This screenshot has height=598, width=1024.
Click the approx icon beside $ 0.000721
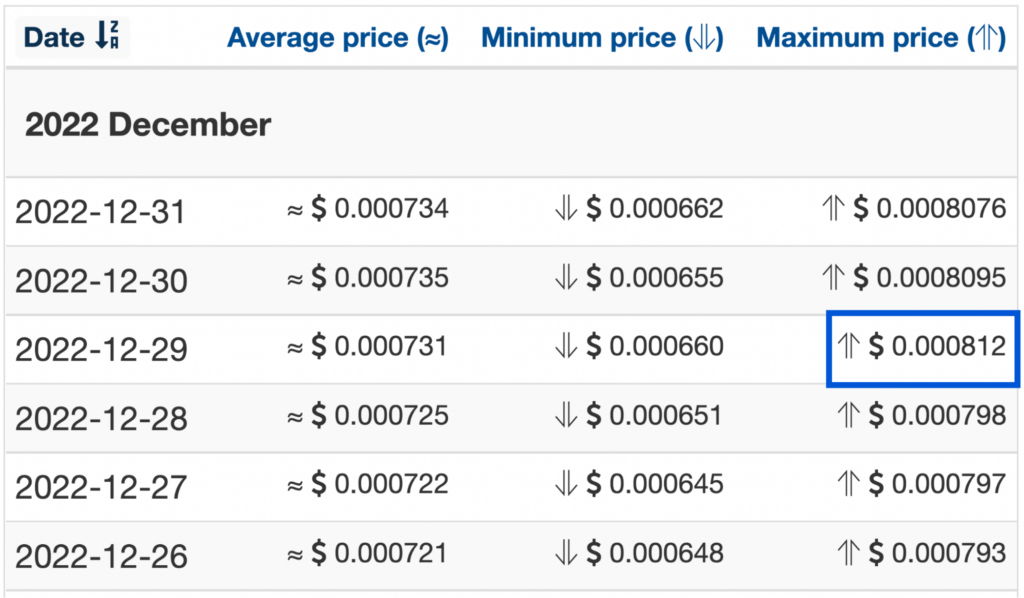(295, 555)
